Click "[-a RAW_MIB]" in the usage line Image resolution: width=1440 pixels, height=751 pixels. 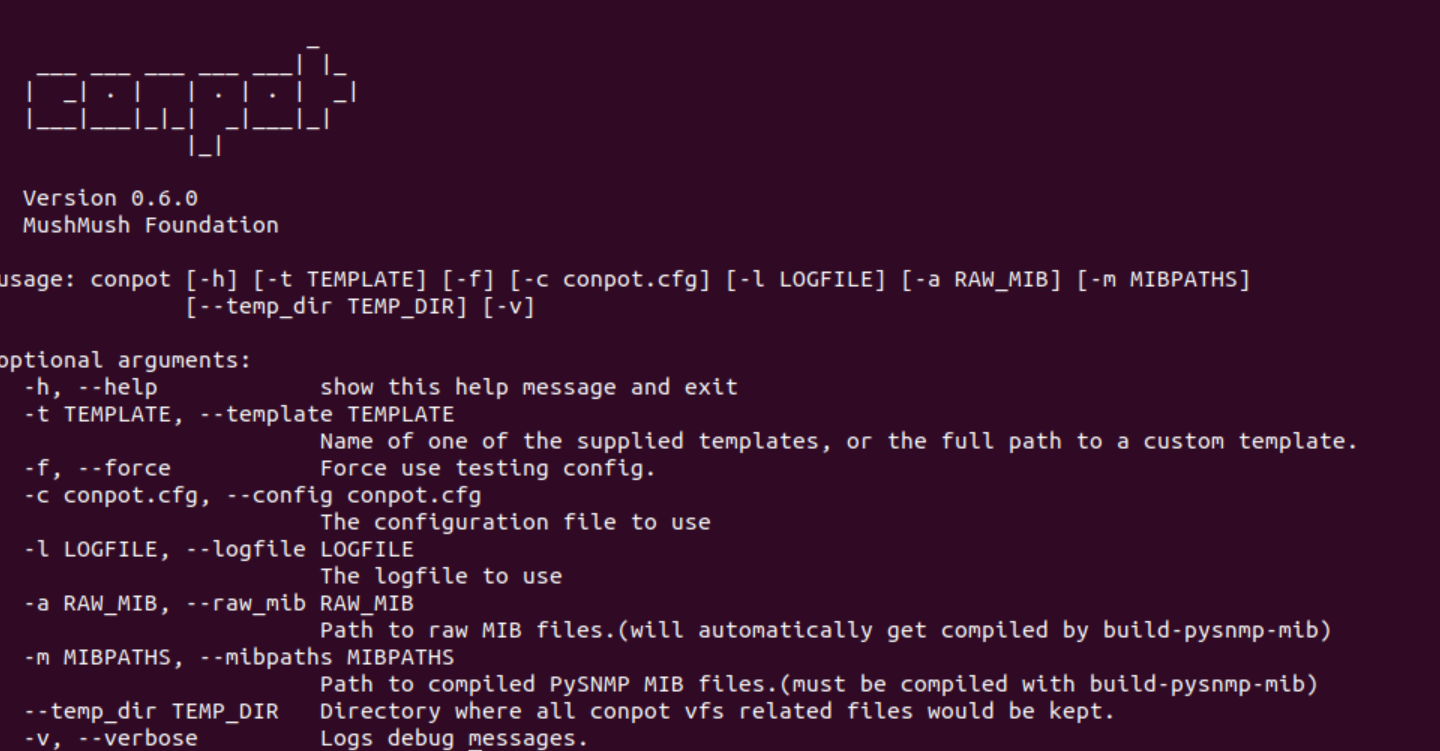(981, 279)
